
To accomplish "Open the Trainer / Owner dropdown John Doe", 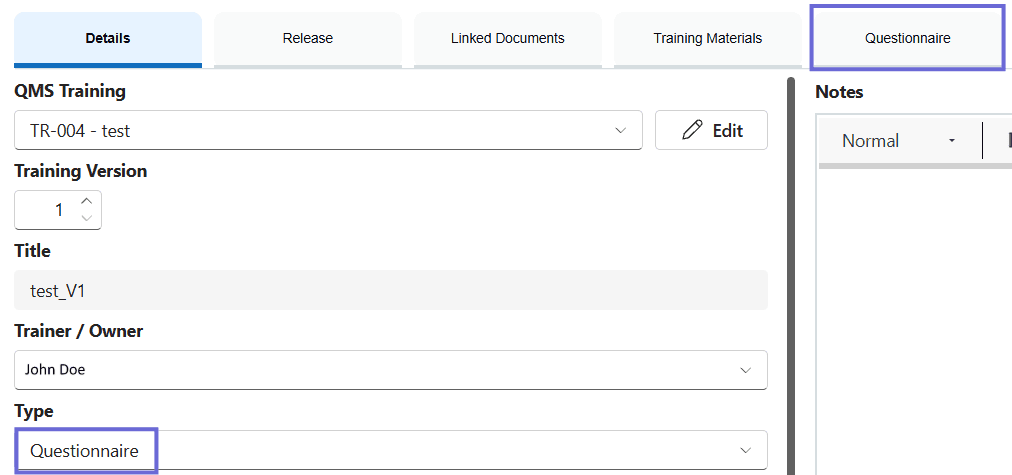I will coord(391,370).
